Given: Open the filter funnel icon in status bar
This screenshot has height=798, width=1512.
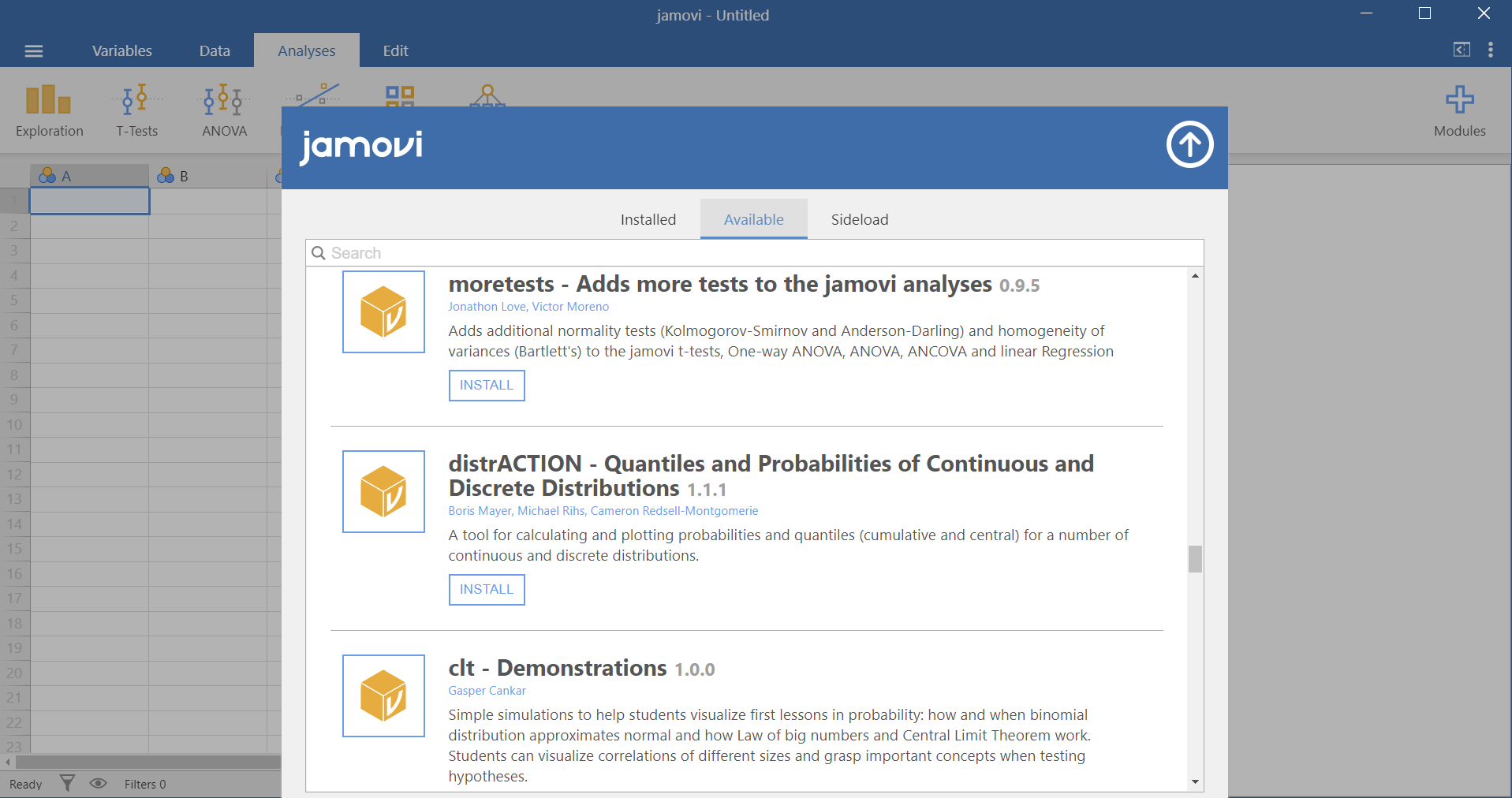Looking at the screenshot, I should (x=68, y=783).
